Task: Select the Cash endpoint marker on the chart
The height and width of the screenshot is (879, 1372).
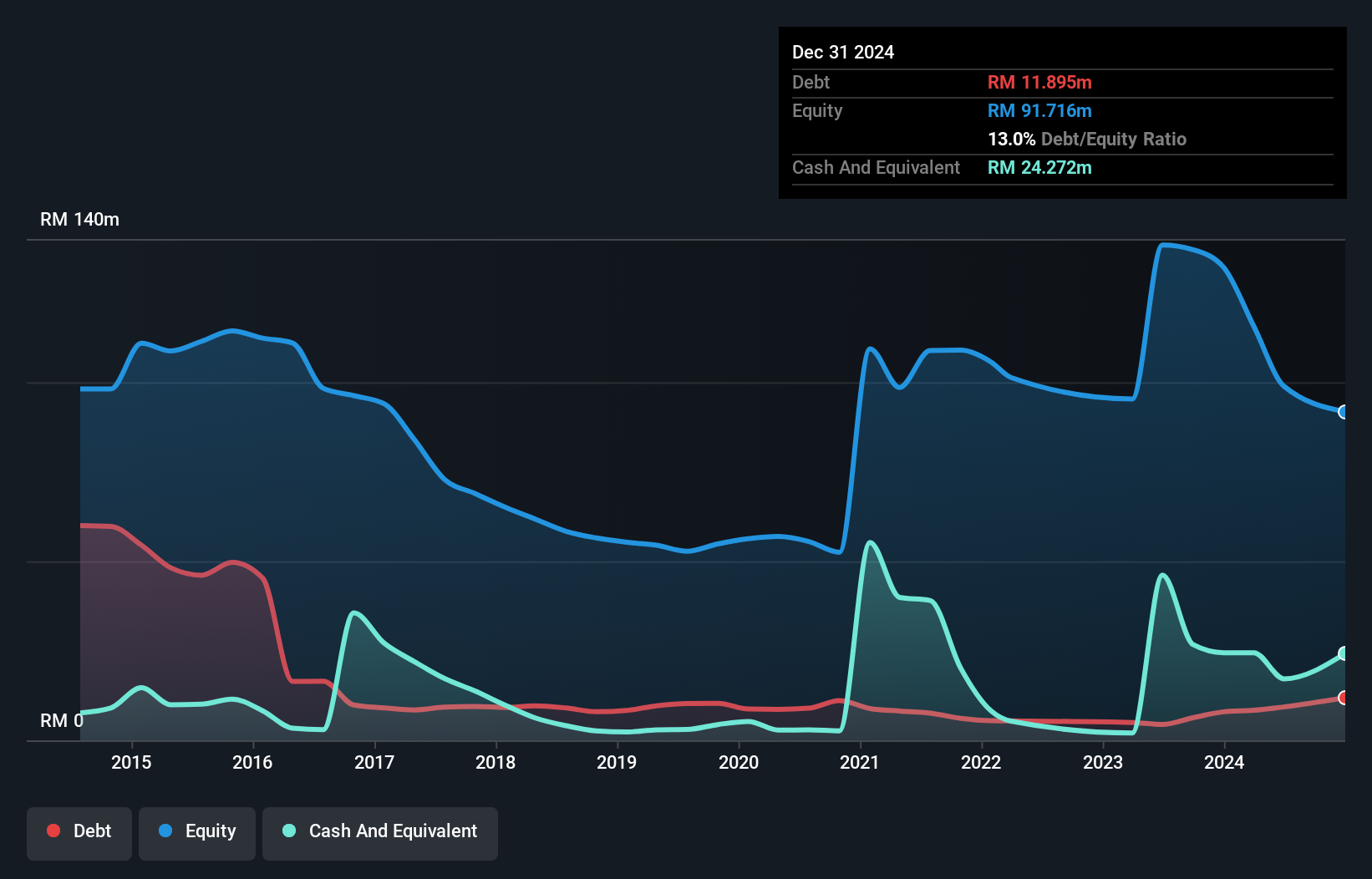Action: [x=1344, y=653]
